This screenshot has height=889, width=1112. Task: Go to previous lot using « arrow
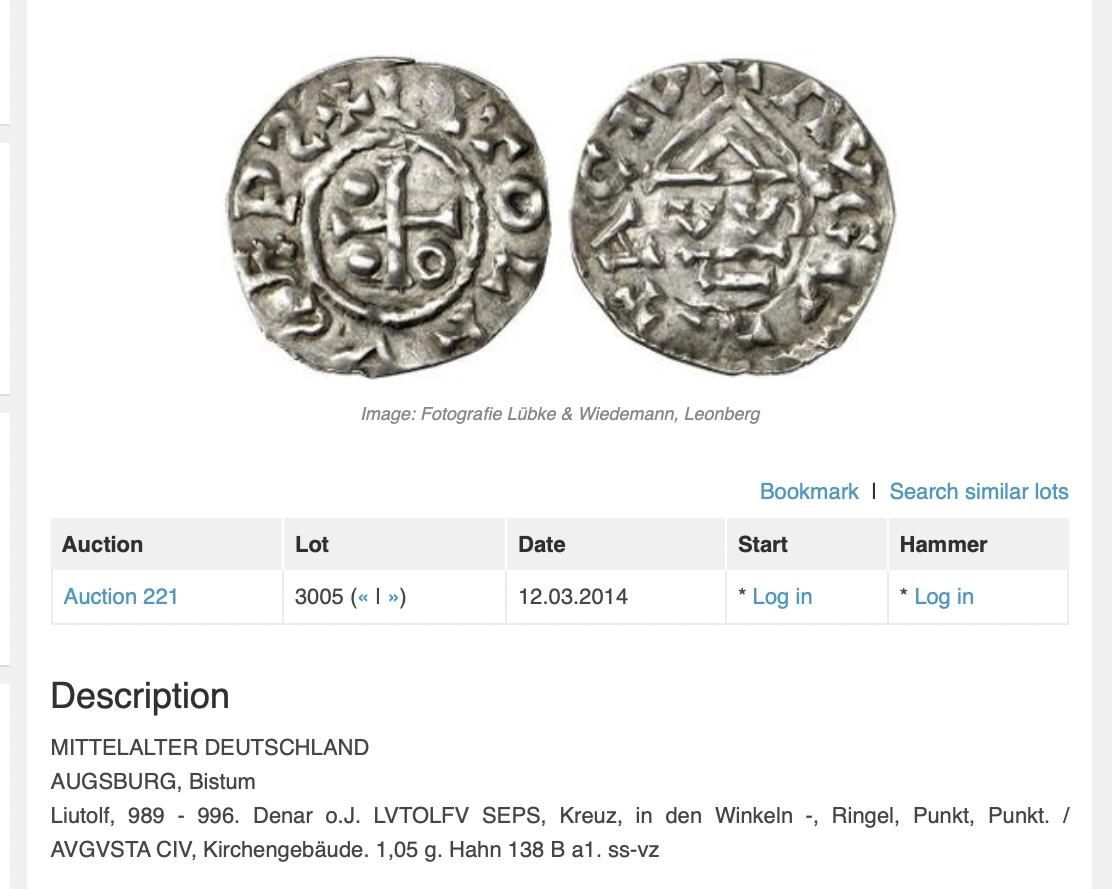click(x=362, y=597)
